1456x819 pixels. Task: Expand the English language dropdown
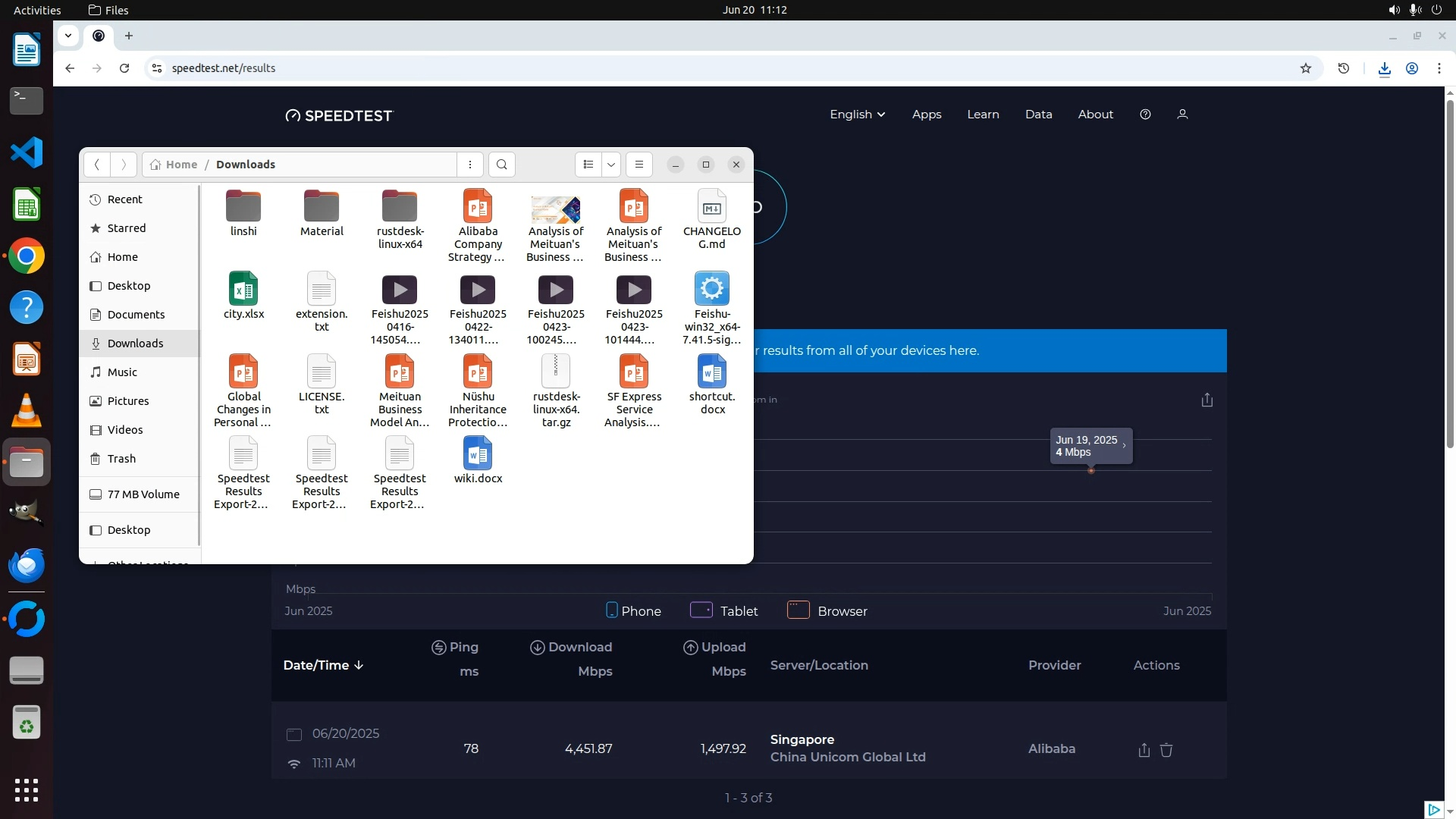point(857,115)
